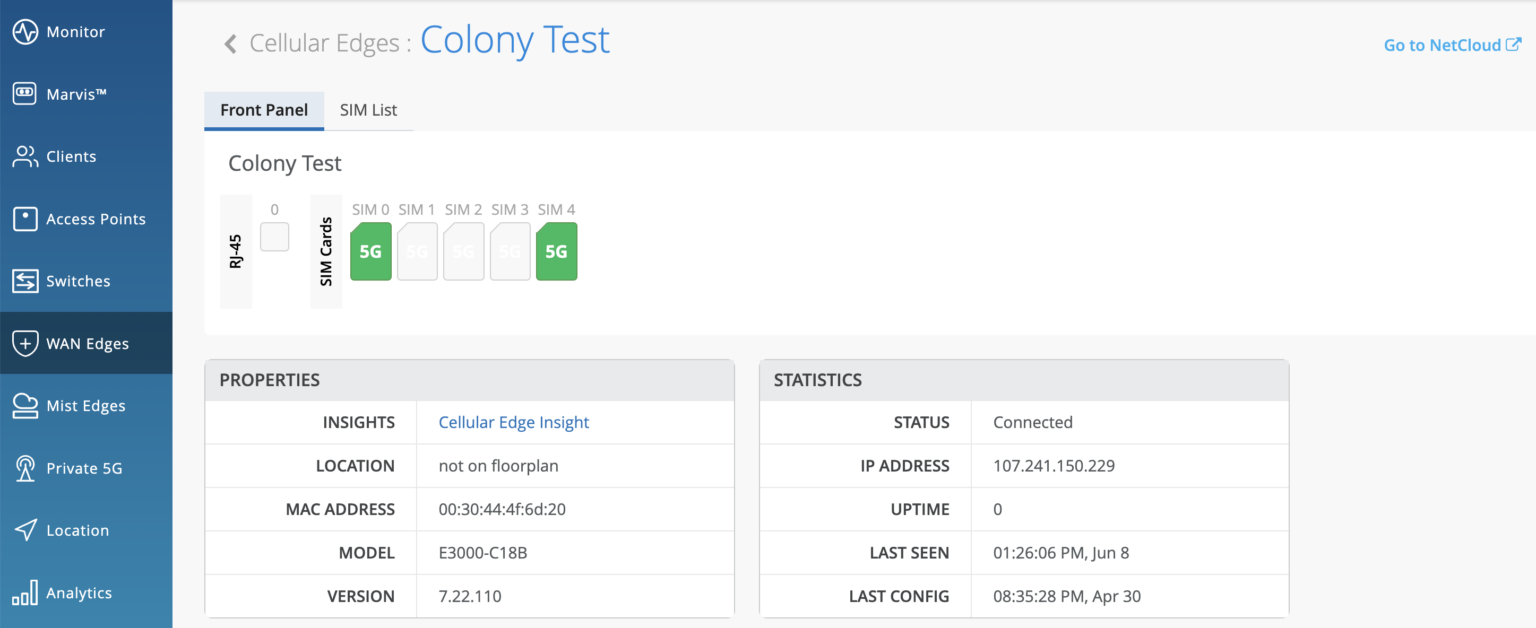
Task: Open the Go to NetCloud link
Action: (1451, 45)
